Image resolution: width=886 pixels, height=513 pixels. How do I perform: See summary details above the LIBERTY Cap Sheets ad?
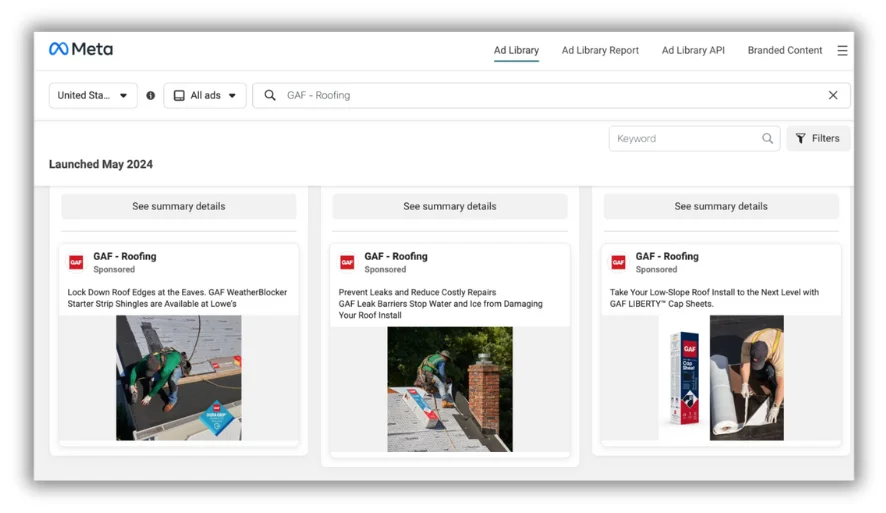[x=721, y=206]
